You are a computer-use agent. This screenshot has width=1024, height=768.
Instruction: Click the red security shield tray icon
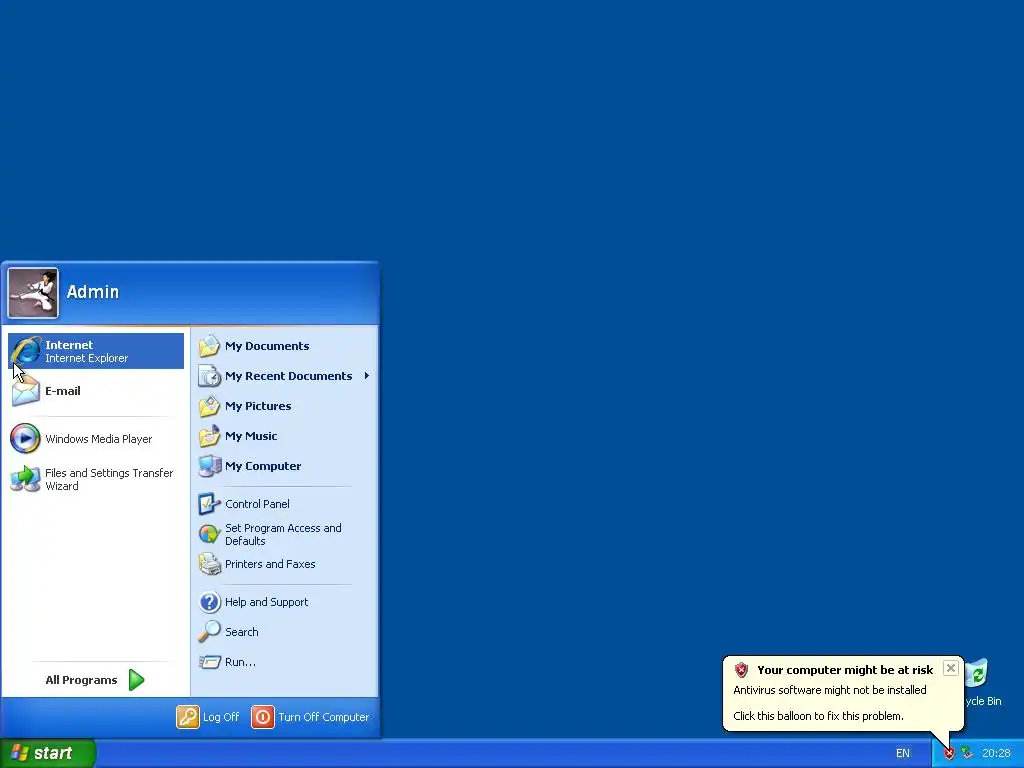coord(949,754)
